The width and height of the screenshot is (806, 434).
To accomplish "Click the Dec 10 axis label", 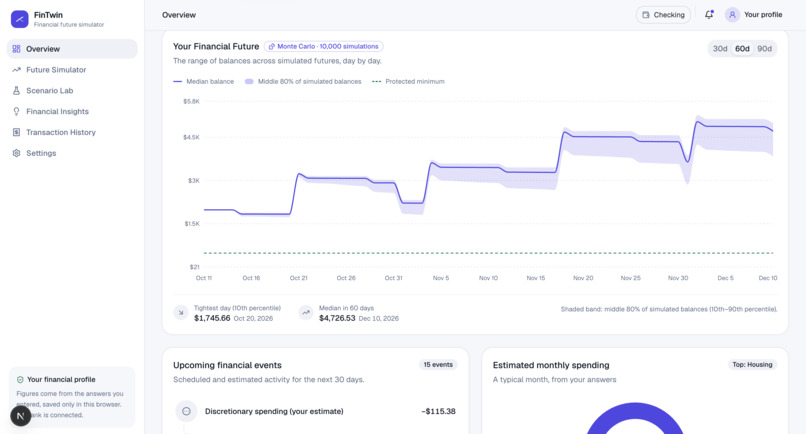I will tap(768, 278).
